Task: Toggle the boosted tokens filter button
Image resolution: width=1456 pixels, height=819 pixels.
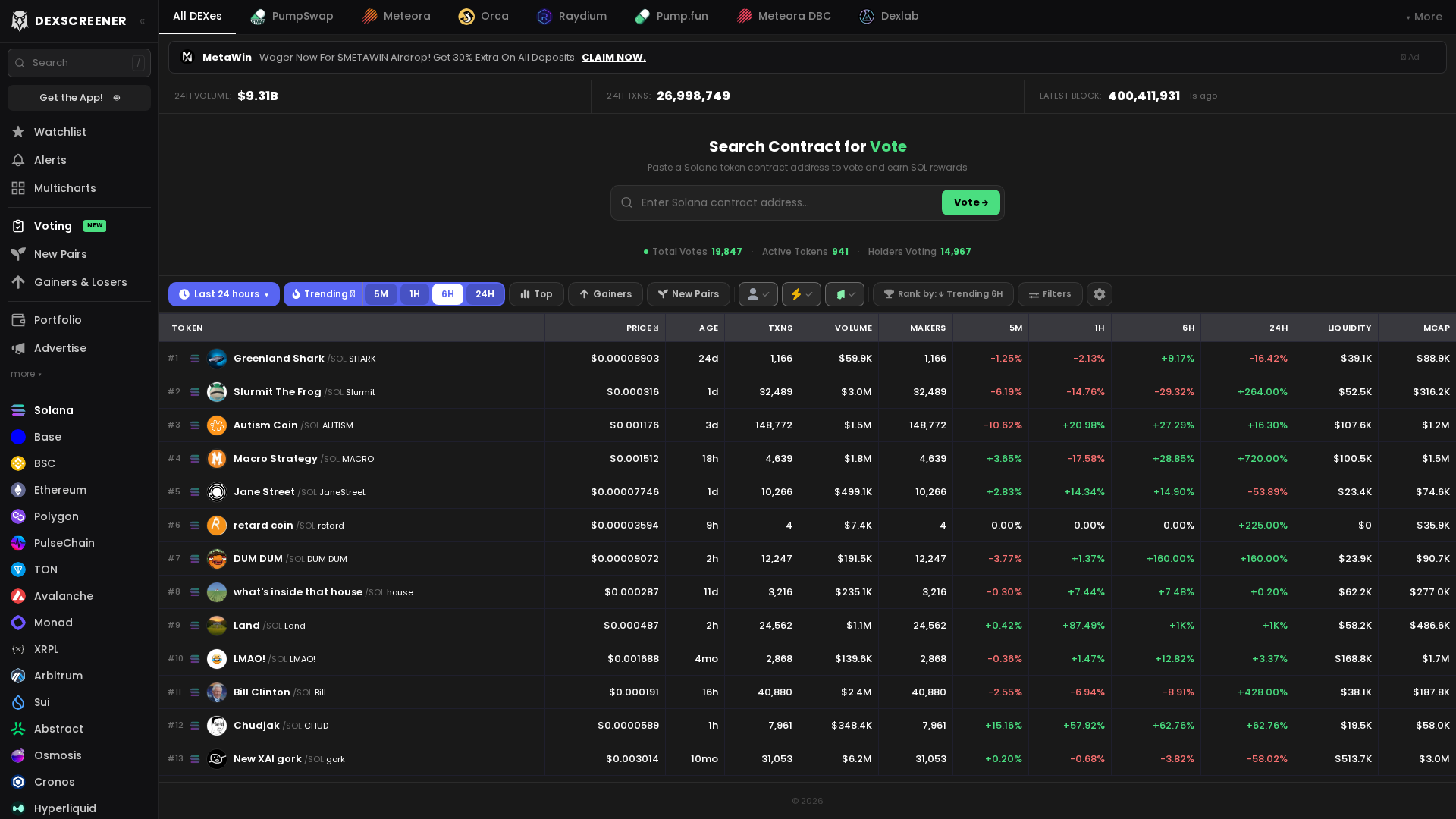Action: (801, 294)
